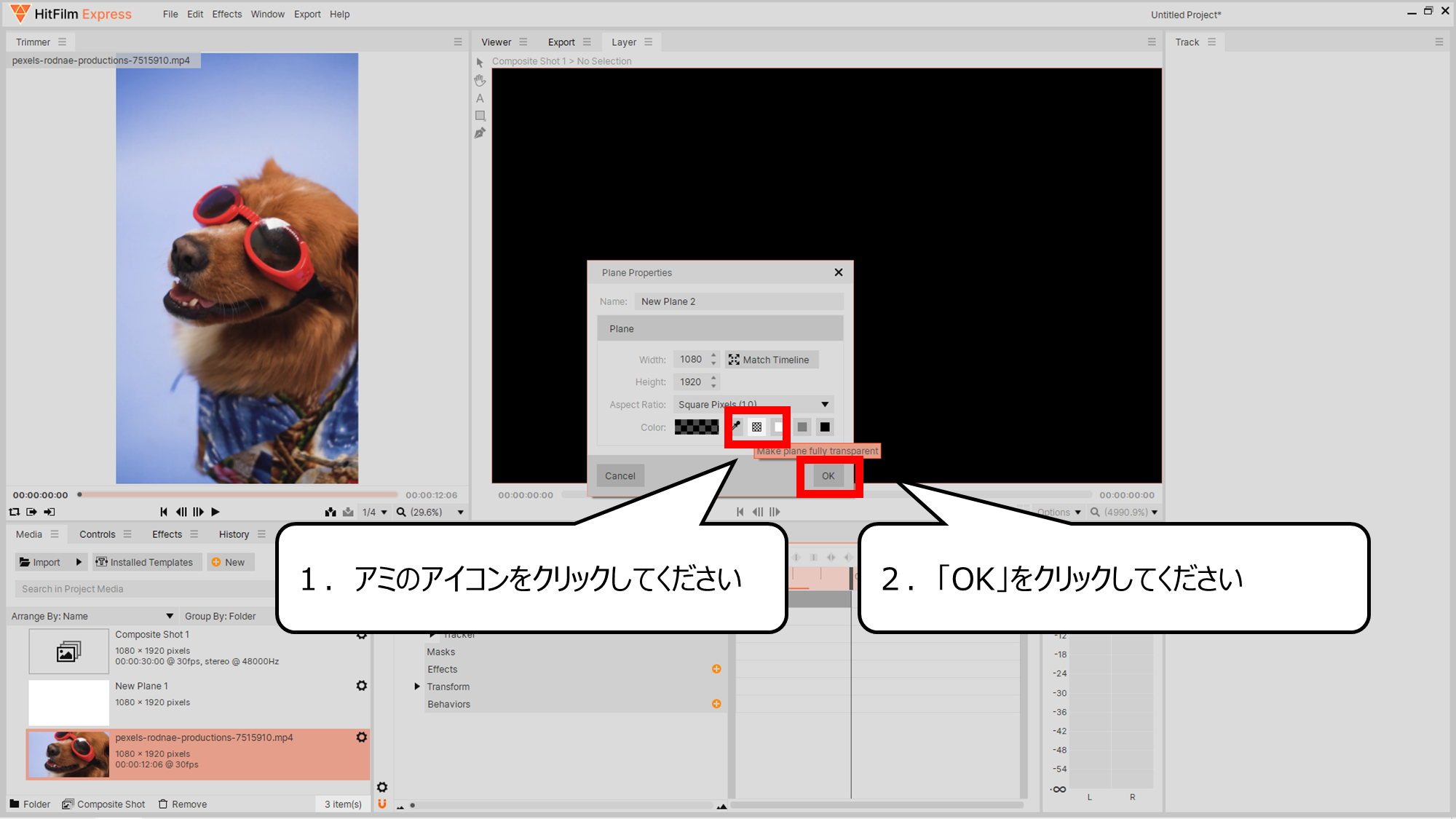The width and height of the screenshot is (1456, 819).
Task: Click the Folder button in Media panel
Action: 30,804
